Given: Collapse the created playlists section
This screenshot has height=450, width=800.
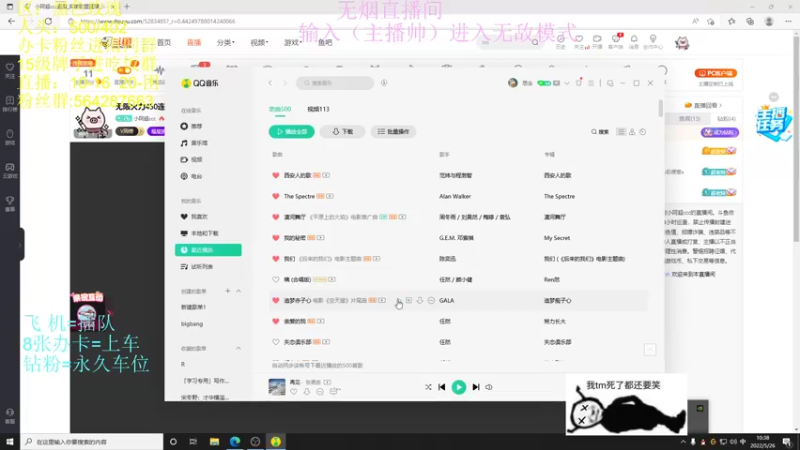Looking at the screenshot, I should pos(238,291).
